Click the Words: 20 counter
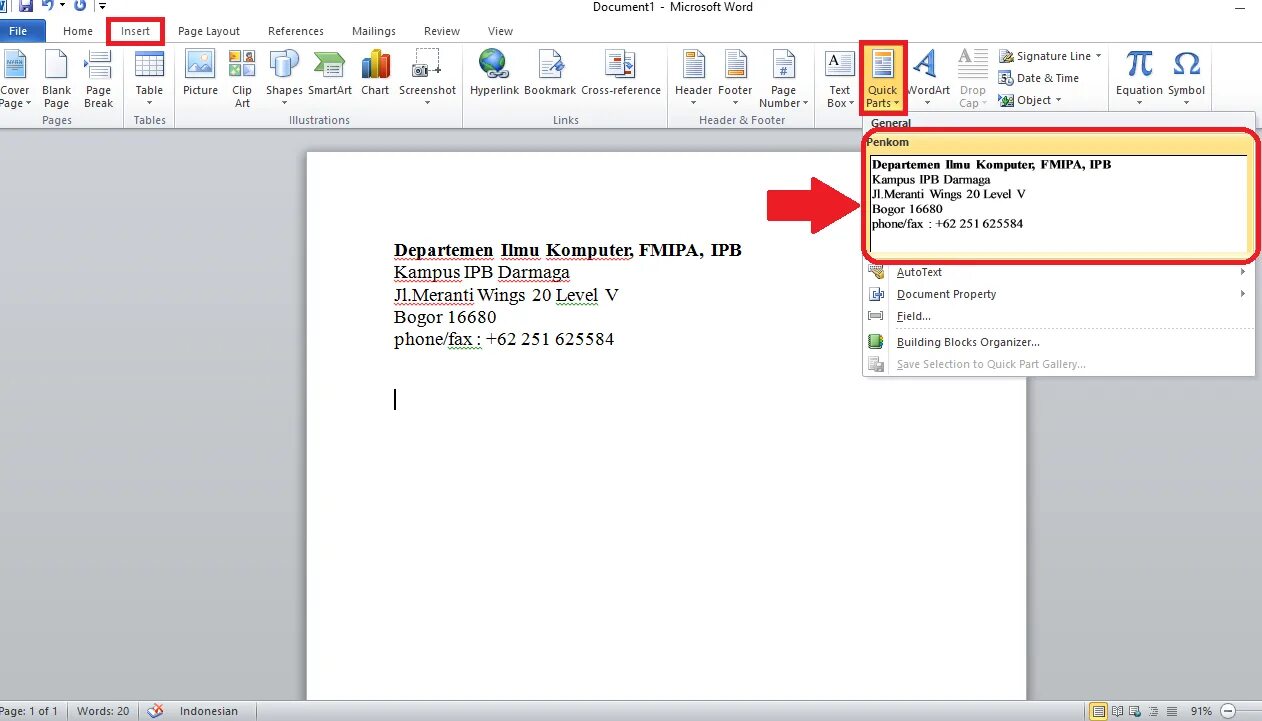Image resolution: width=1262 pixels, height=721 pixels. tap(103, 711)
